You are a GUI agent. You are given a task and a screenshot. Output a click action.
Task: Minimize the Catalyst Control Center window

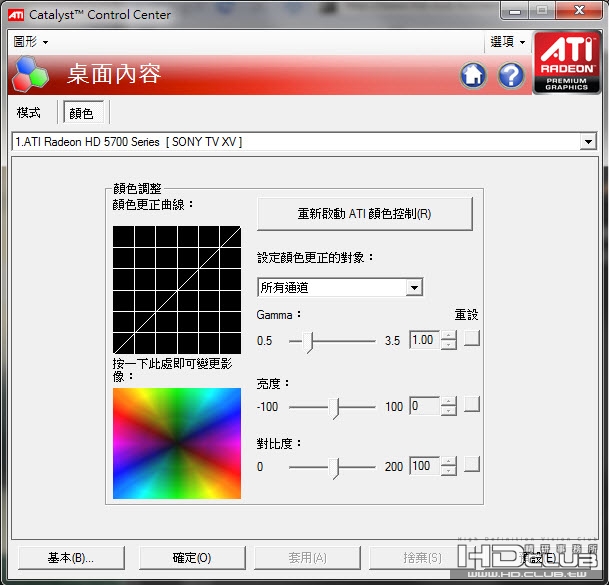coord(514,10)
